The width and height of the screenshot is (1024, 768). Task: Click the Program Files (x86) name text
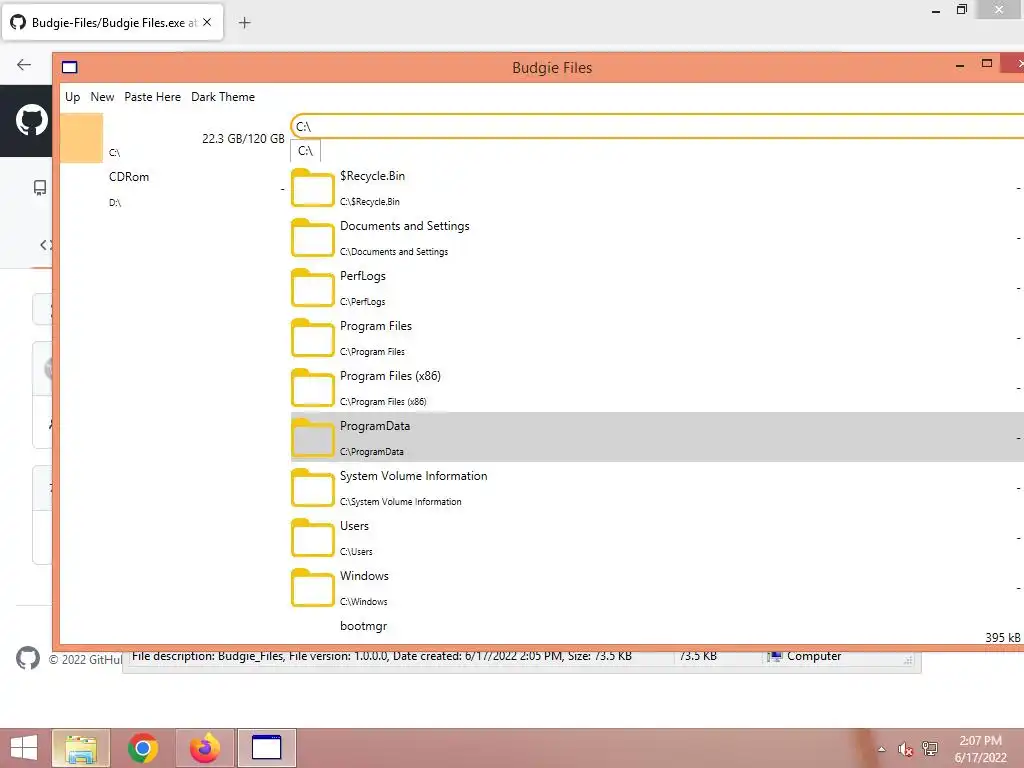391,376
